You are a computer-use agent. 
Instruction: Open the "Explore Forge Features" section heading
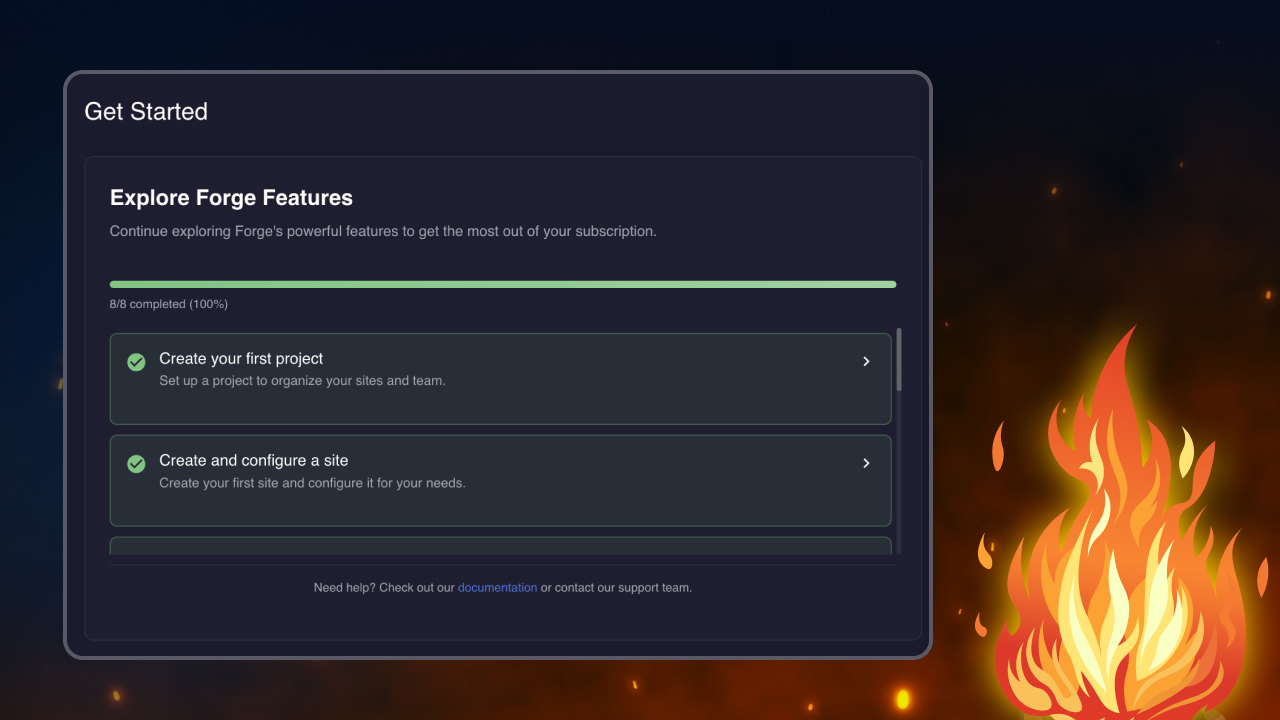pyautogui.click(x=231, y=197)
